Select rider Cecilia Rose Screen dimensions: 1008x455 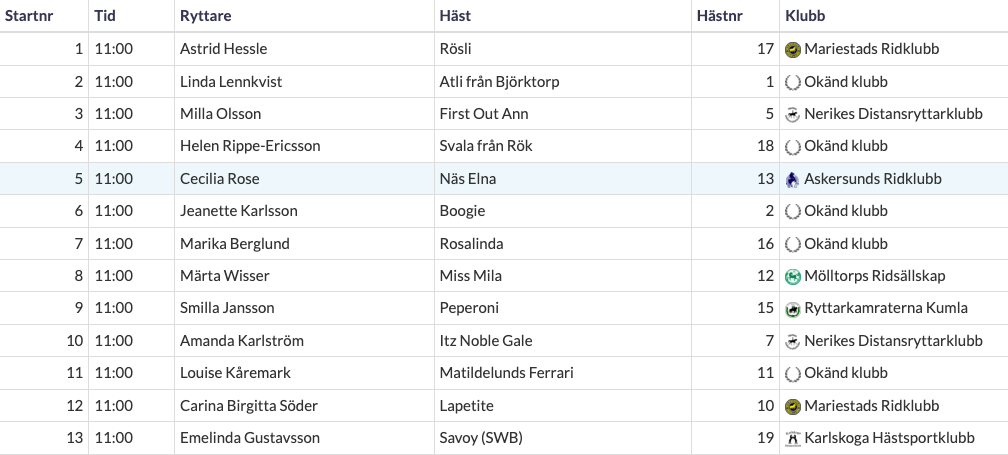[x=220, y=179]
